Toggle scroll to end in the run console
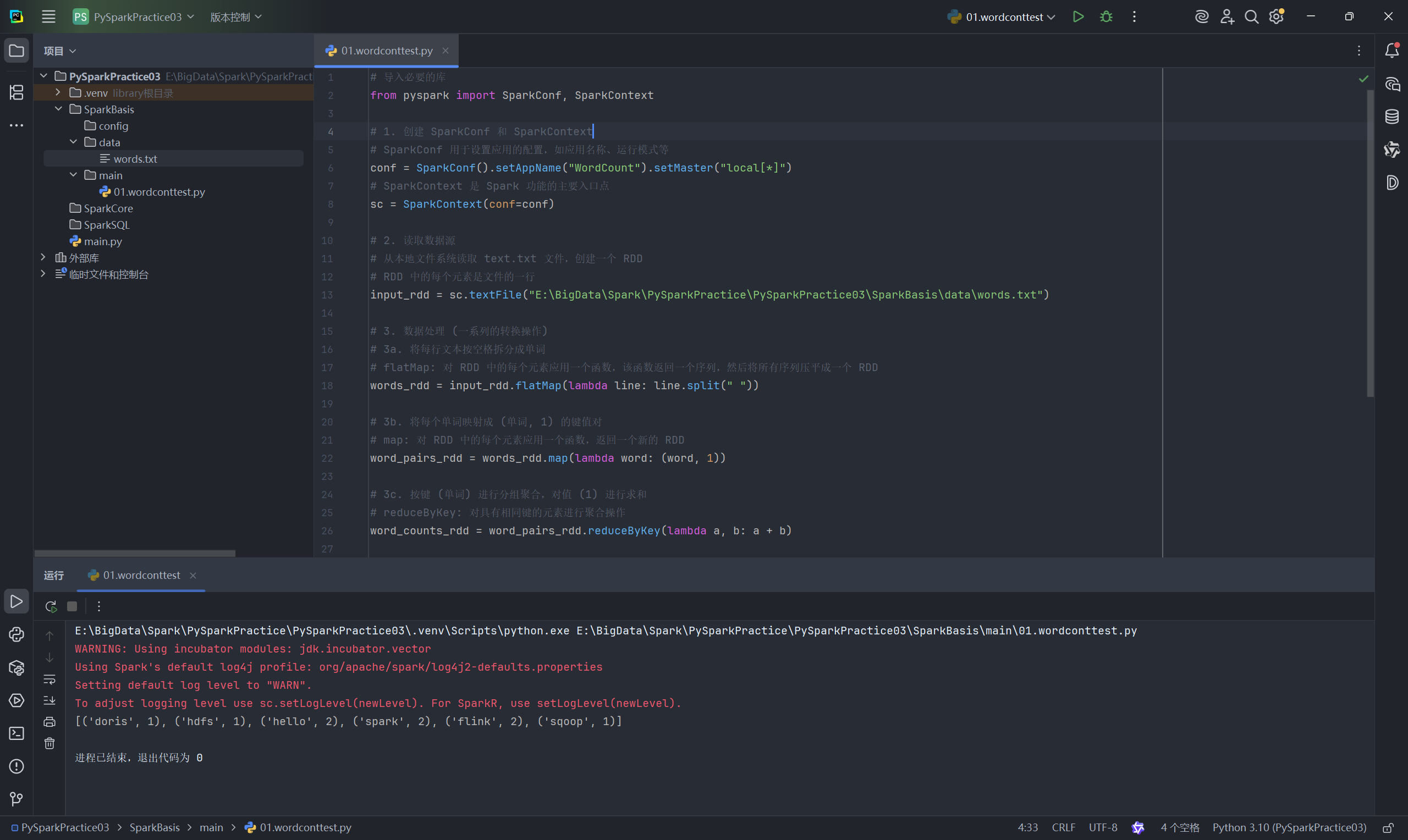Screen dimensions: 1408x840 pyautogui.click(x=50, y=700)
